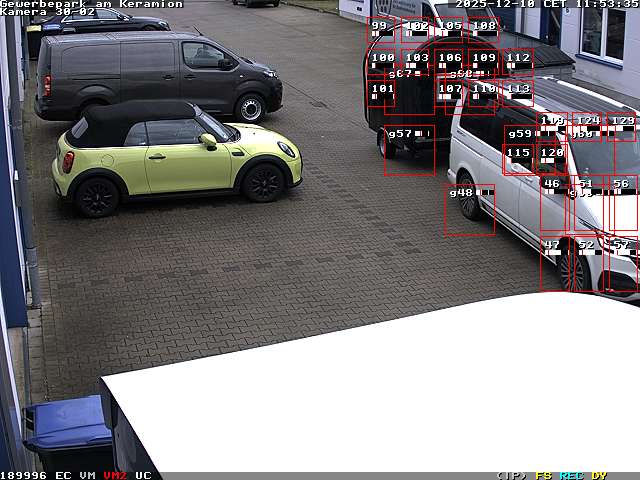The height and width of the screenshot is (480, 640).
Task: Click the yellow DY status indicator
Action: point(599,475)
